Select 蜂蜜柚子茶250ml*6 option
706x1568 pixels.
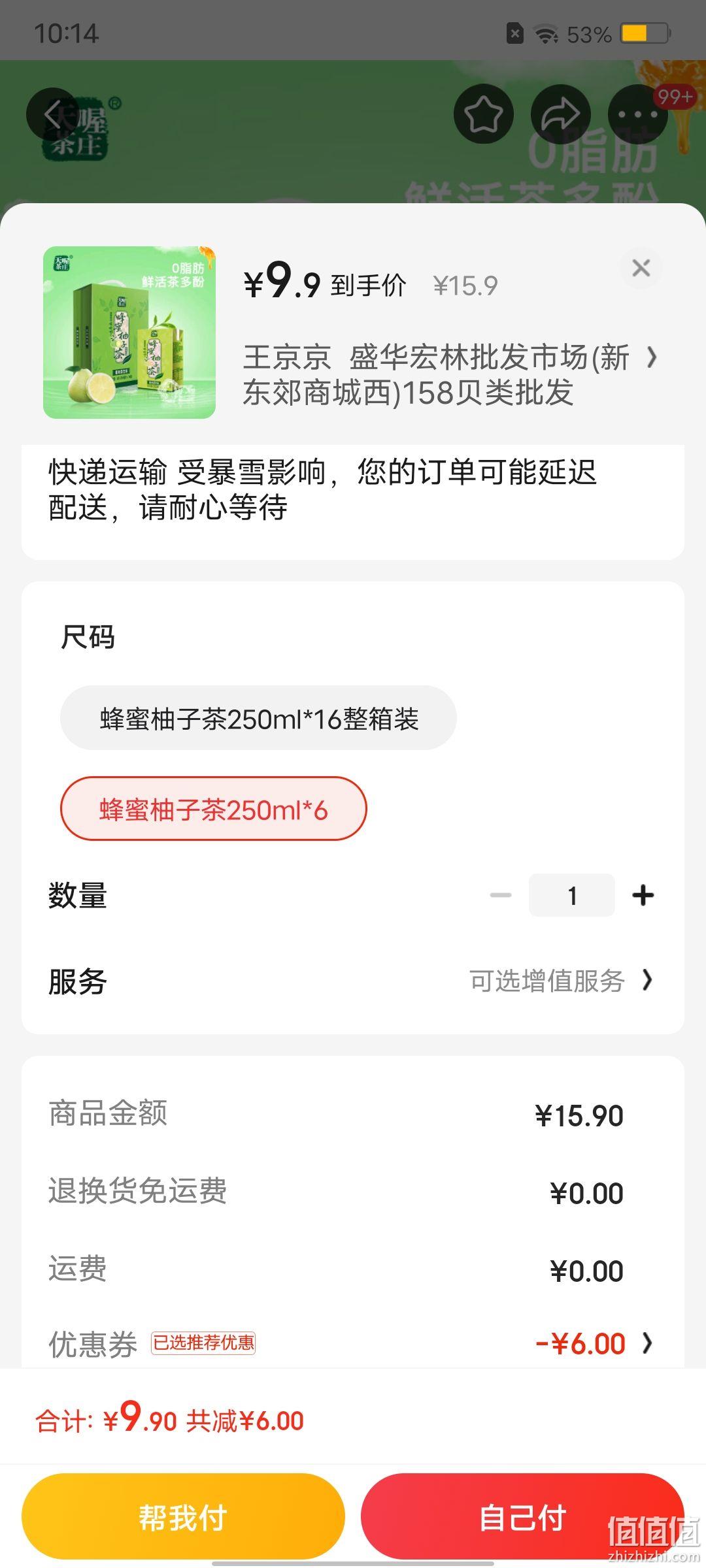pyautogui.click(x=214, y=809)
